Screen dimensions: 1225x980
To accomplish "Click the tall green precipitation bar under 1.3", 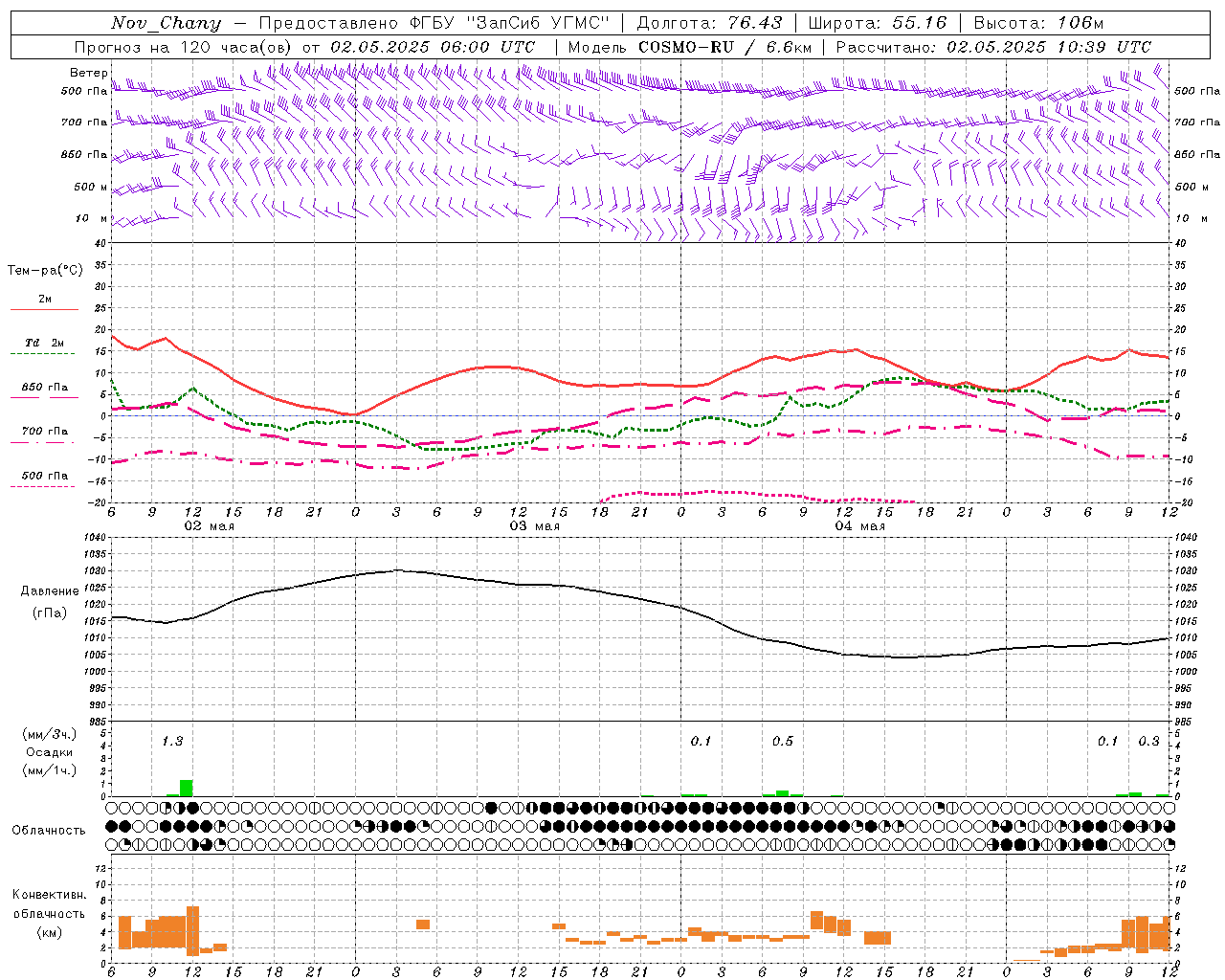I will (x=187, y=789).
